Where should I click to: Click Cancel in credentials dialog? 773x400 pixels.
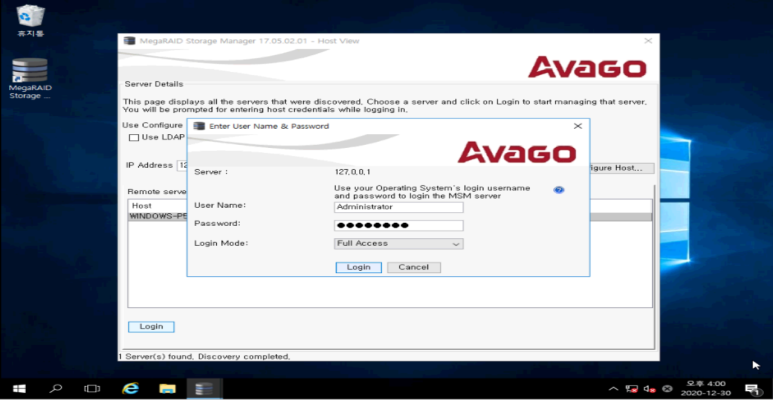(x=414, y=267)
